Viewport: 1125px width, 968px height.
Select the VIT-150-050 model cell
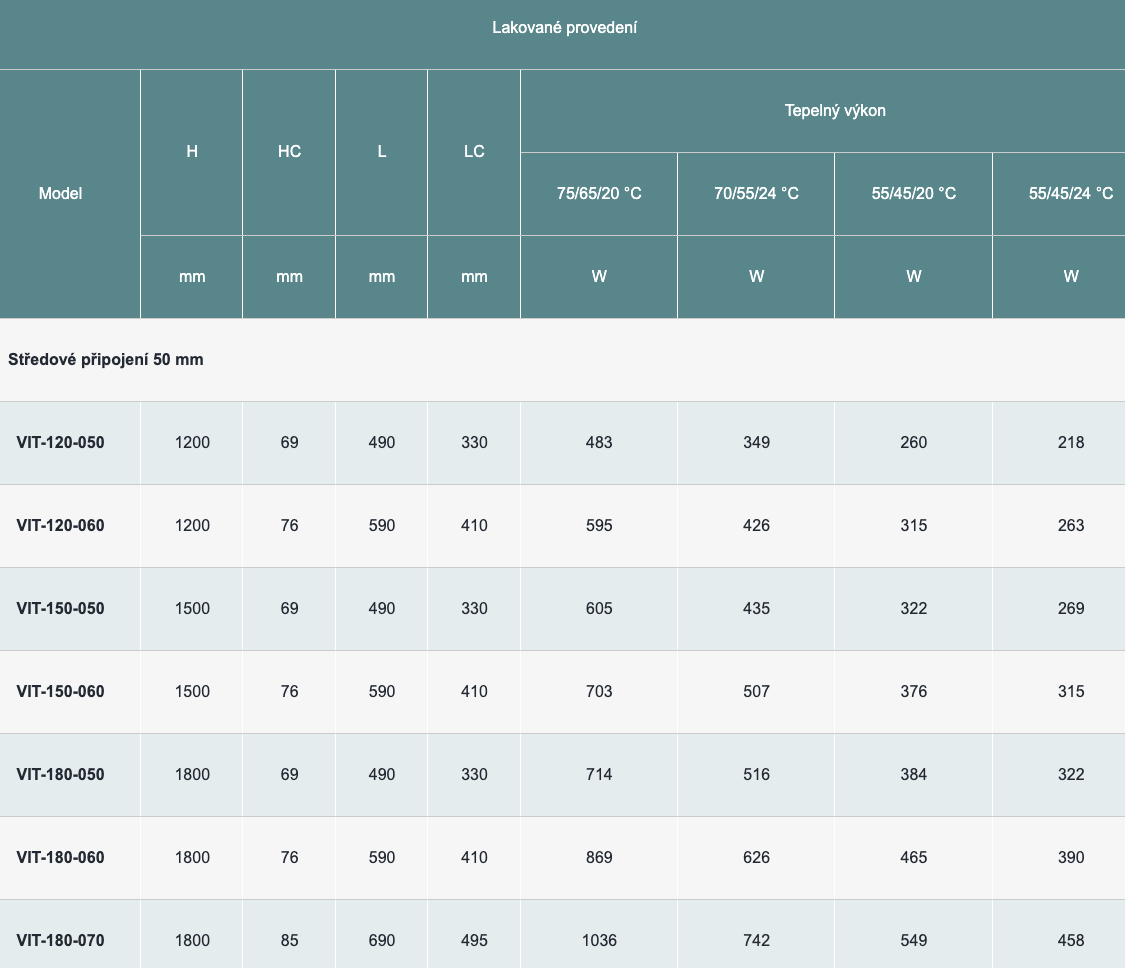60,609
